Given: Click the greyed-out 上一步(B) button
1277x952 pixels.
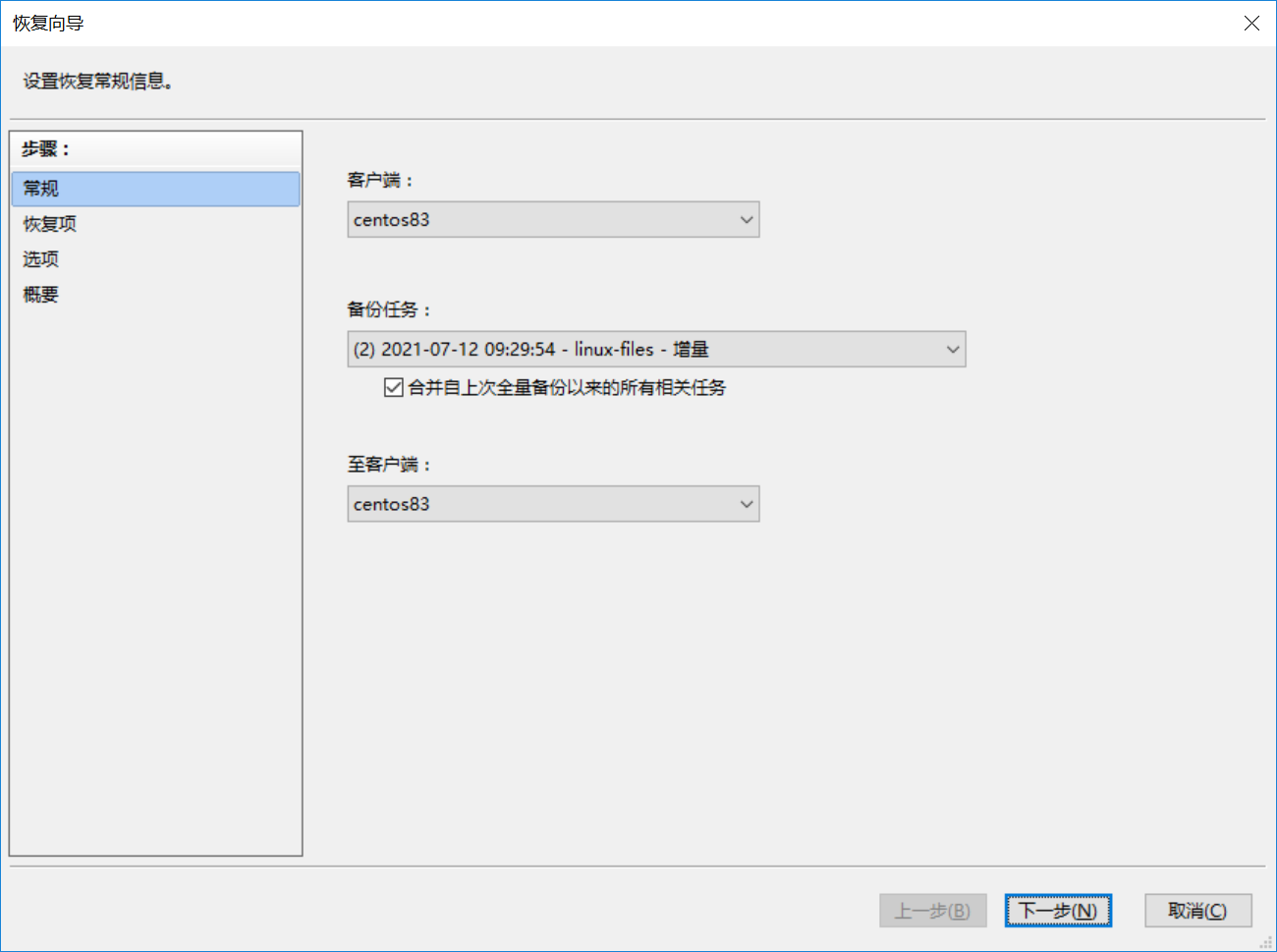Looking at the screenshot, I should pyautogui.click(x=932, y=911).
